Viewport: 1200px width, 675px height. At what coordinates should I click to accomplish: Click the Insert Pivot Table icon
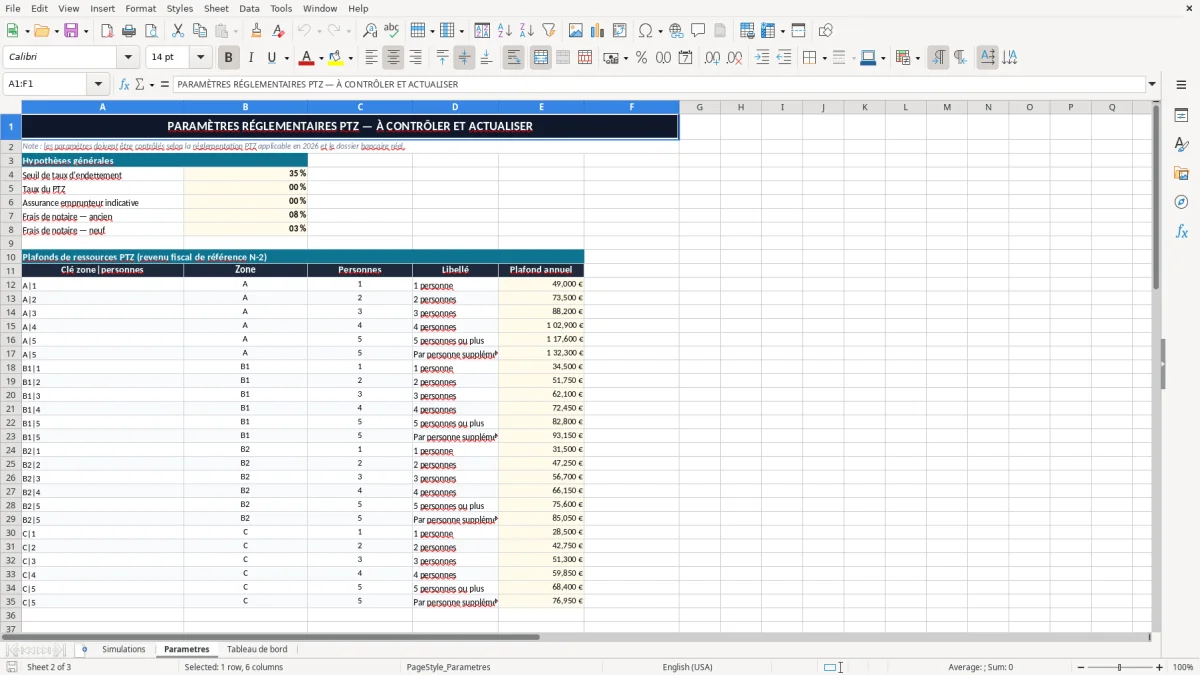click(620, 31)
